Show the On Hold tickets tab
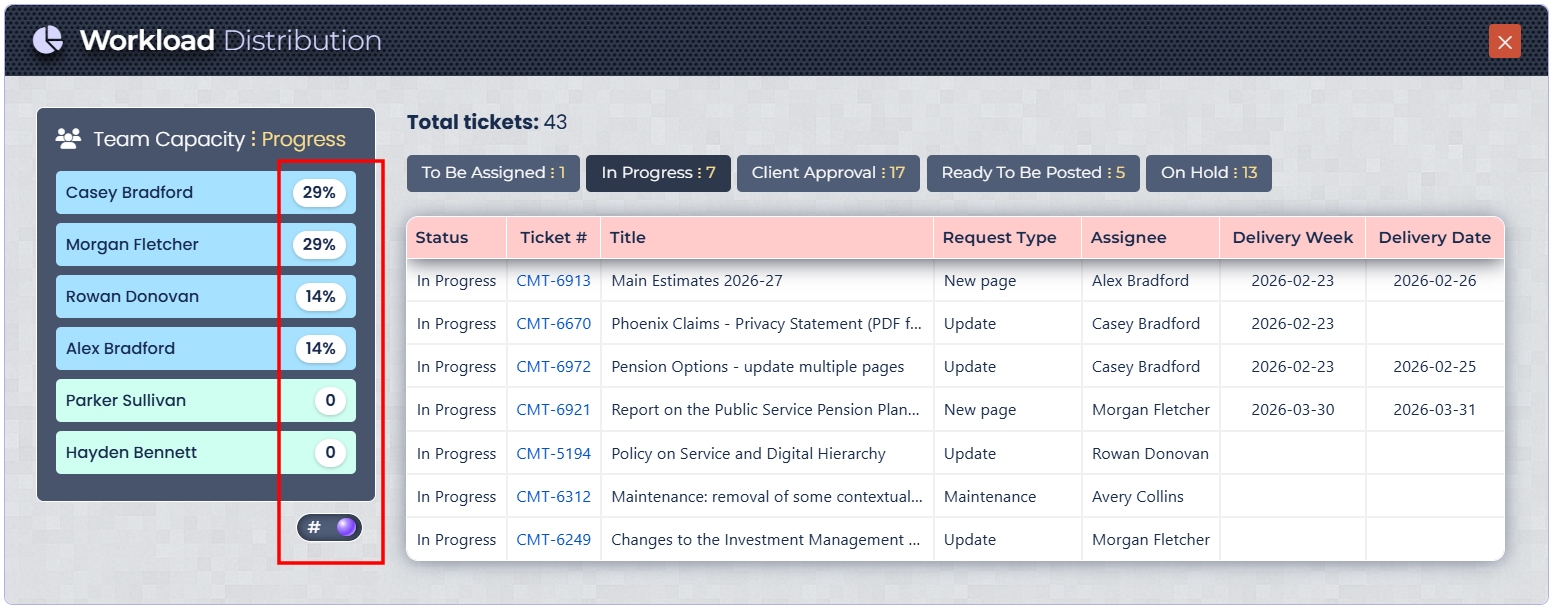 click(1208, 173)
